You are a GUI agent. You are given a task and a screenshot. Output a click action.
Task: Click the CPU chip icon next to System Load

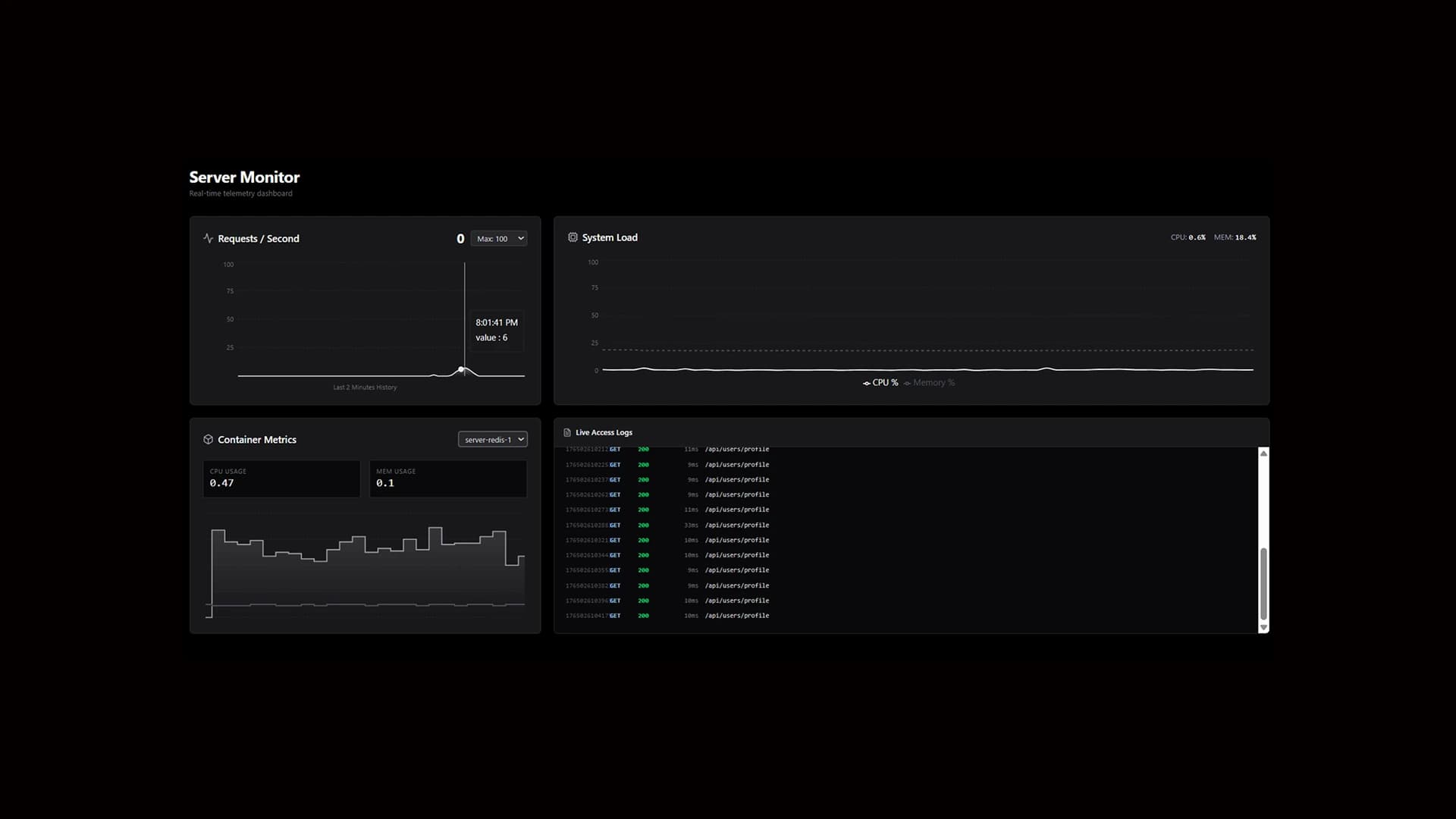tap(573, 237)
